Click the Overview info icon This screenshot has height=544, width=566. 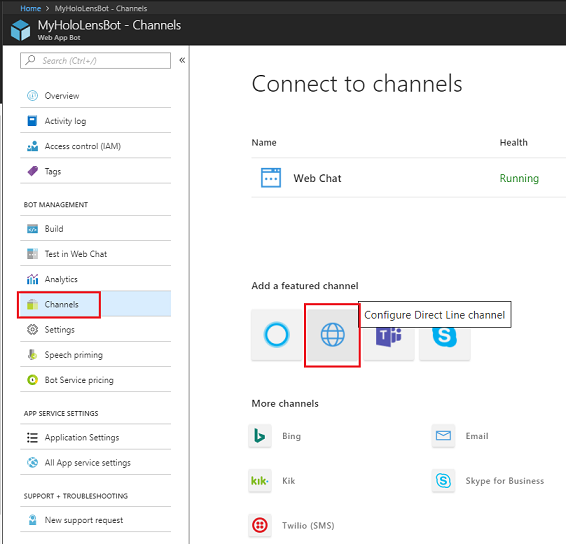click(x=32, y=96)
